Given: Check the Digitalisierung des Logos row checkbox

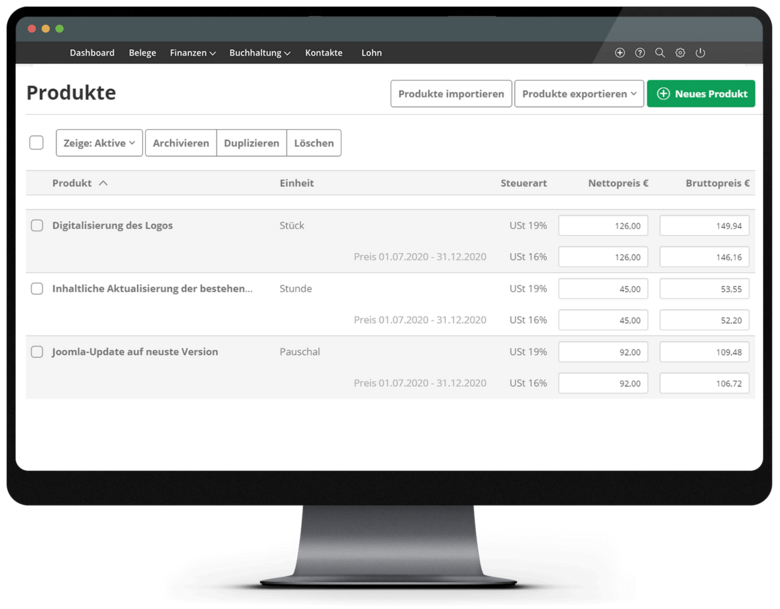Looking at the screenshot, I should tap(37, 226).
